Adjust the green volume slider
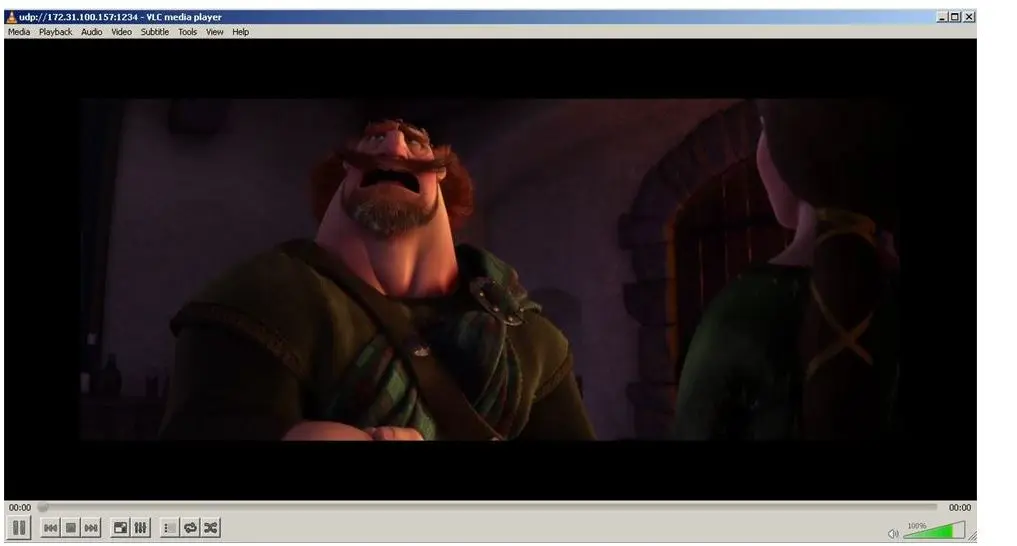Viewport: 1017px width, 546px height. pos(934,530)
